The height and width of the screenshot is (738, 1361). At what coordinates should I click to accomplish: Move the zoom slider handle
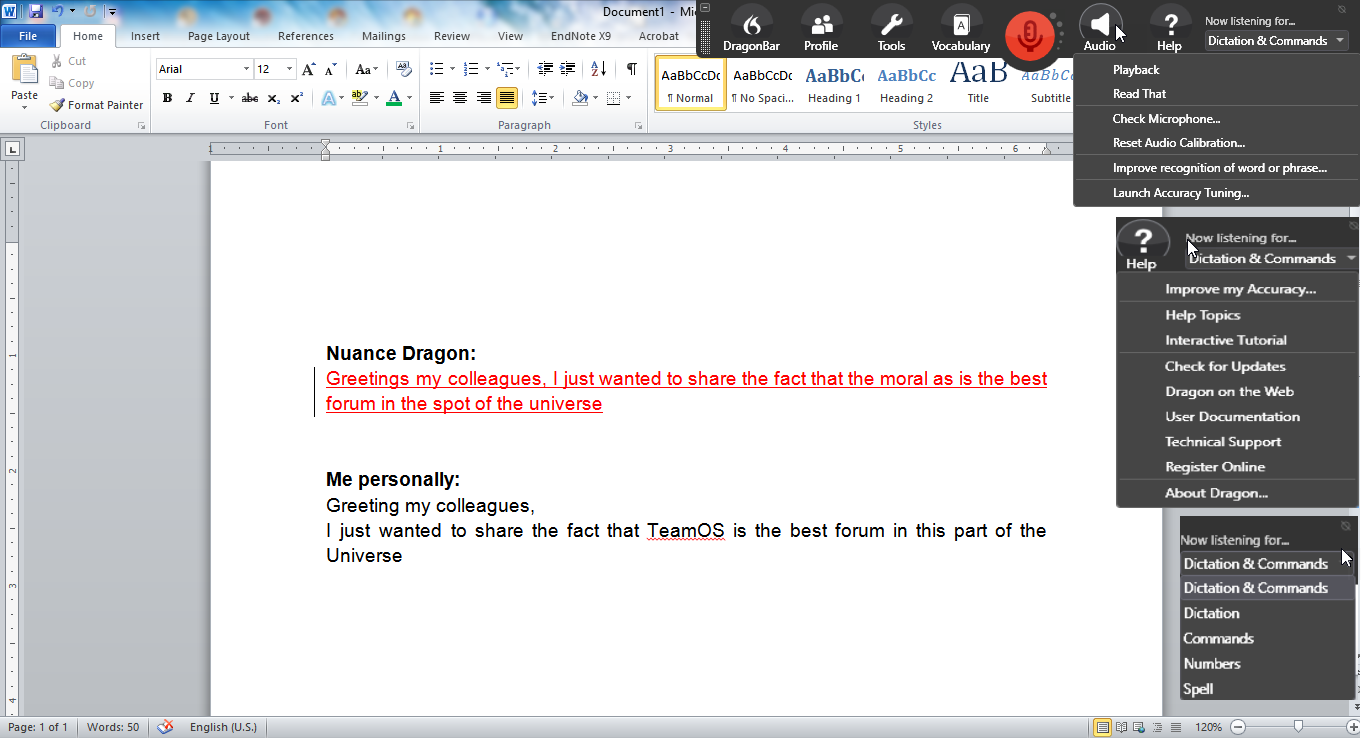tap(1297, 727)
